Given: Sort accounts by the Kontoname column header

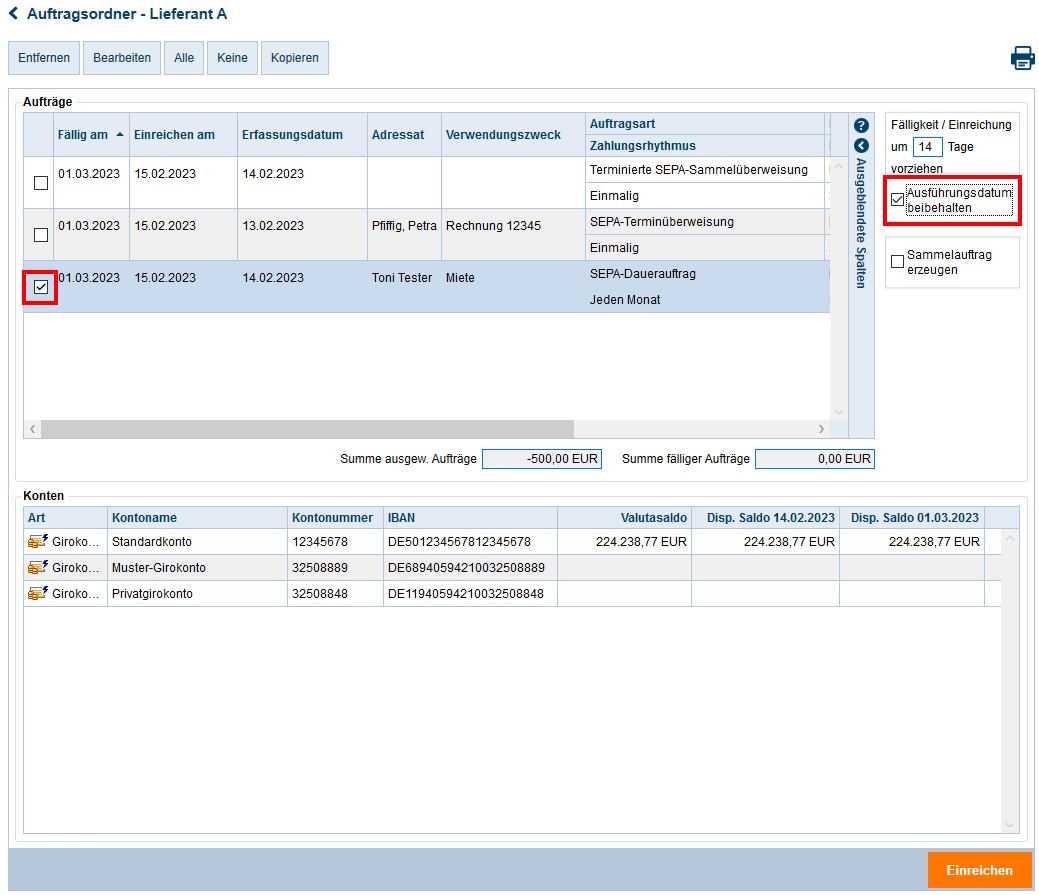Looking at the screenshot, I should [x=197, y=517].
